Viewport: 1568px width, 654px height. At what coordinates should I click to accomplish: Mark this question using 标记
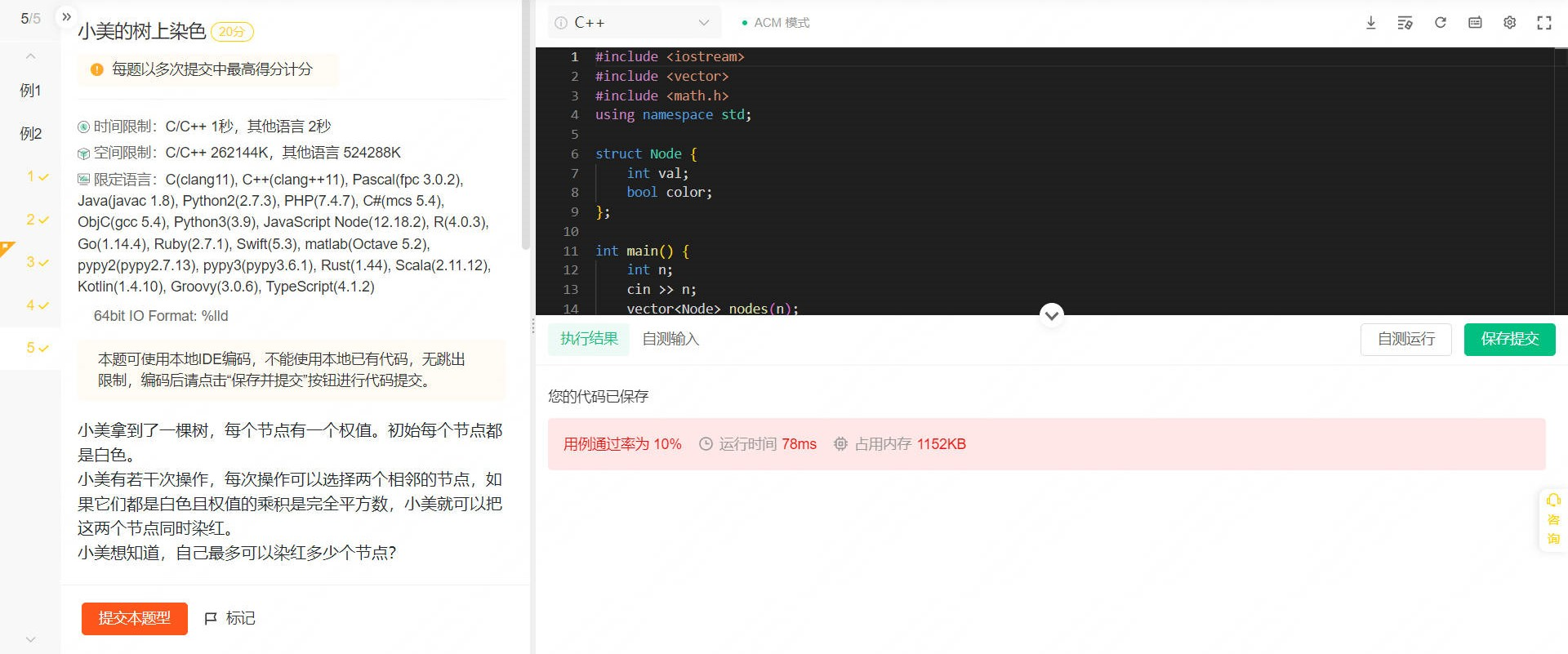pyautogui.click(x=229, y=619)
